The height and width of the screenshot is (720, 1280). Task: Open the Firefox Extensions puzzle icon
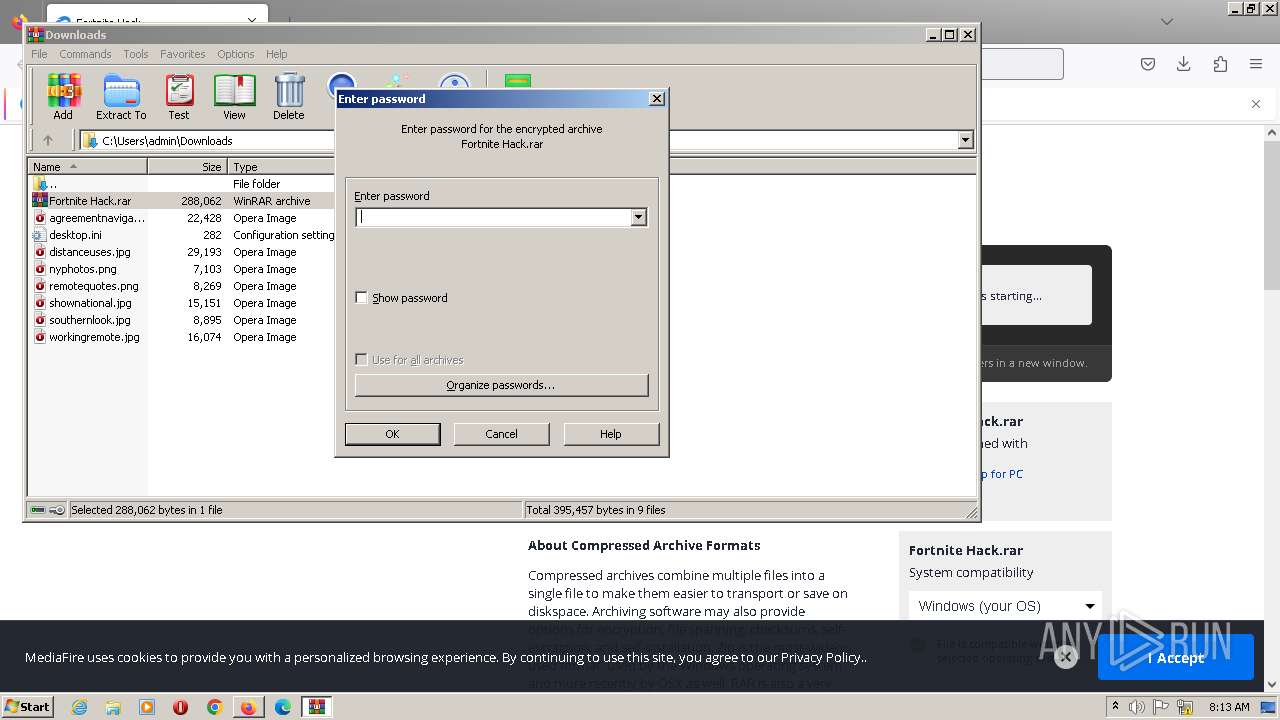(1220, 64)
